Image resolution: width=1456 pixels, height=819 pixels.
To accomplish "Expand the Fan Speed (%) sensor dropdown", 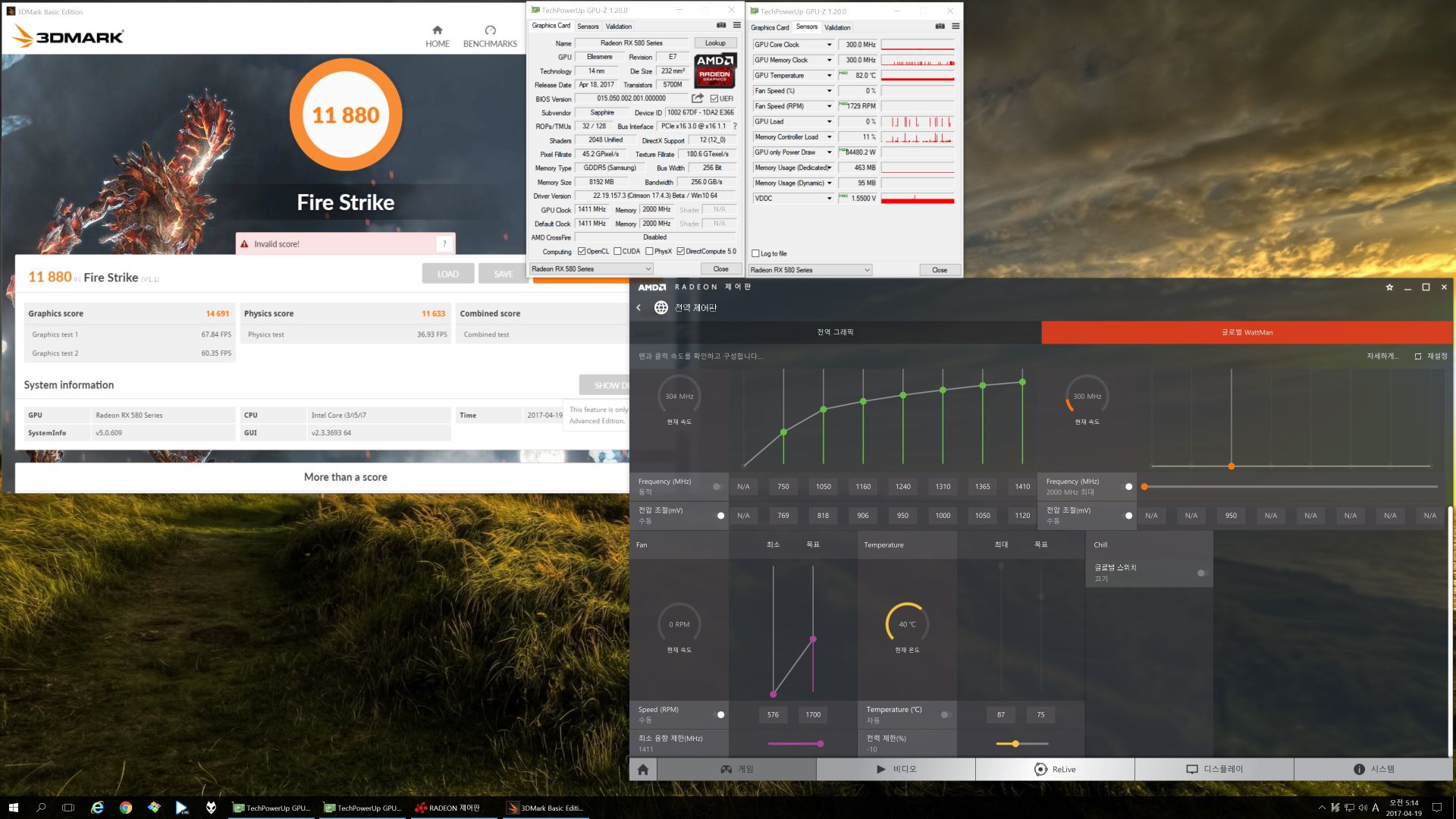I will [829, 91].
